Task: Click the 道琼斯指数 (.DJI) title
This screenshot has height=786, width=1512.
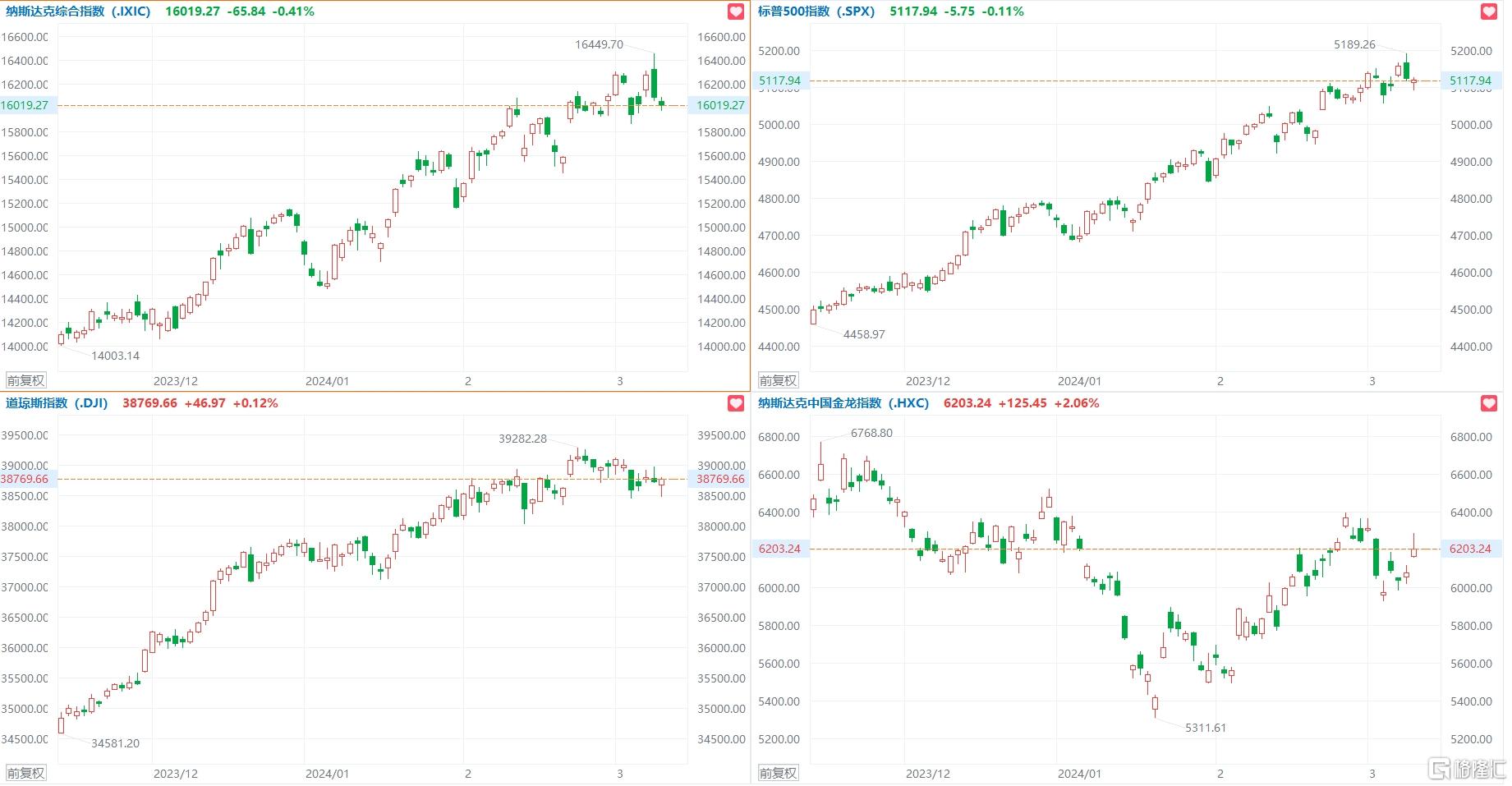Action: coord(57,403)
